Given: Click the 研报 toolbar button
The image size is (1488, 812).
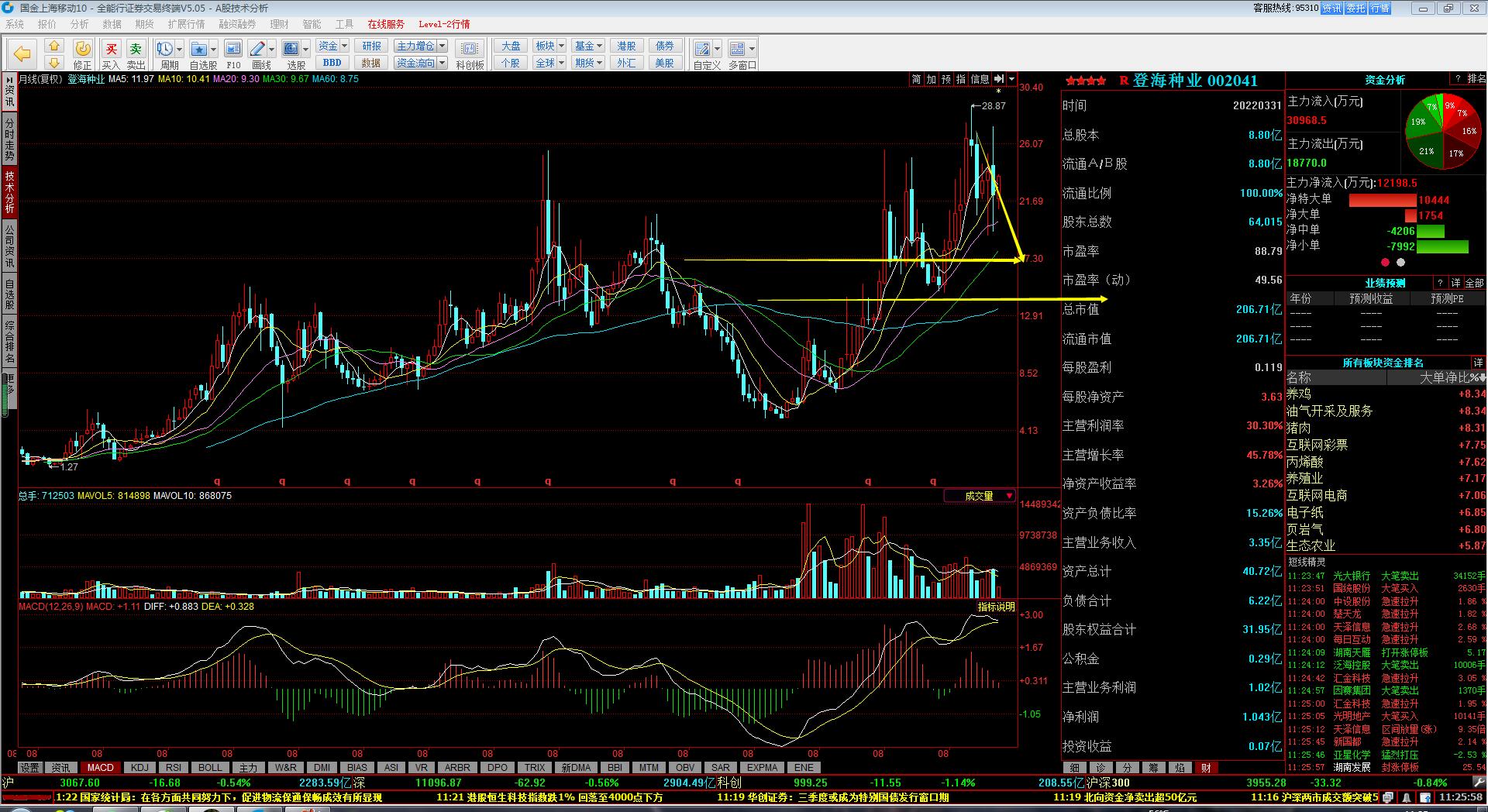Looking at the screenshot, I should 371,46.
